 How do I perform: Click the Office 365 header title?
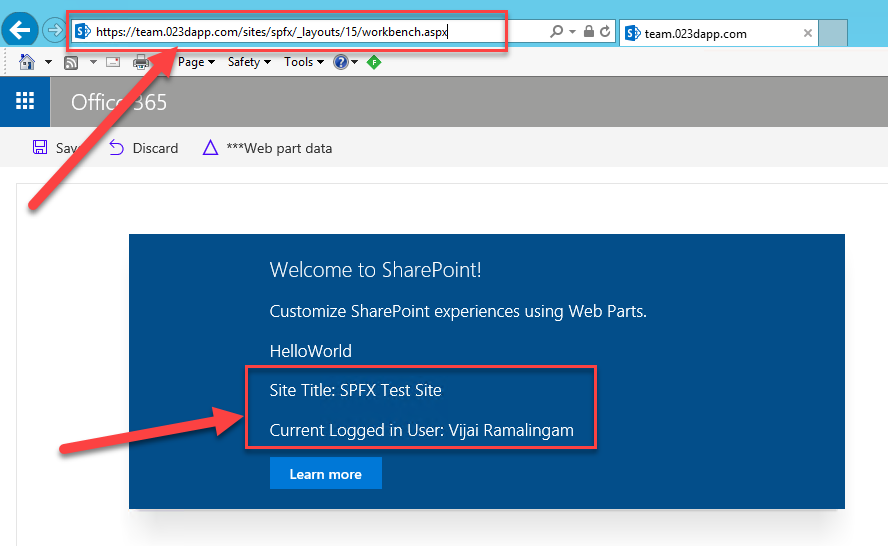pyautogui.click(x=119, y=102)
